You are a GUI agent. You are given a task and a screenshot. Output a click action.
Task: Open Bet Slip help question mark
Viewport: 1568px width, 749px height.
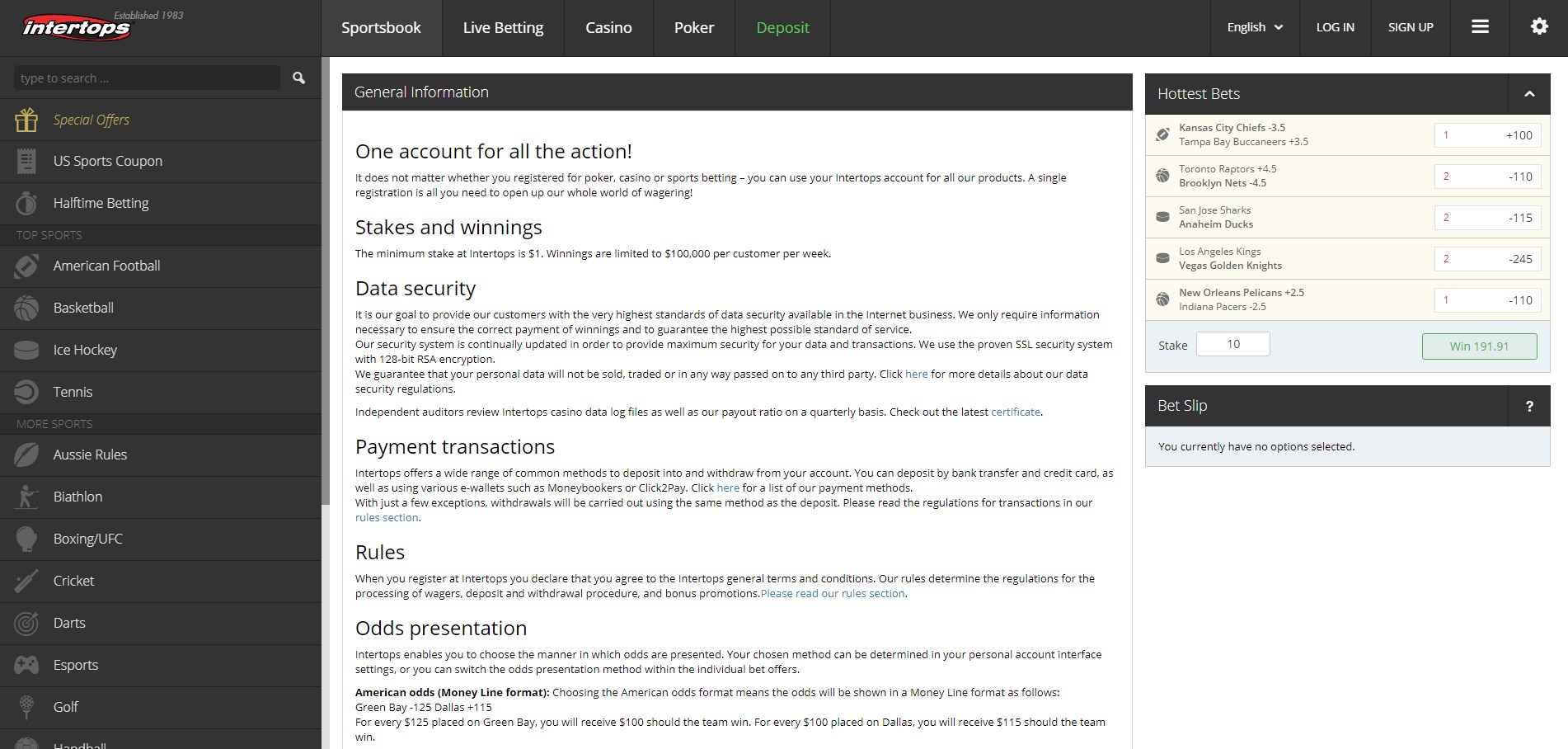click(1529, 406)
